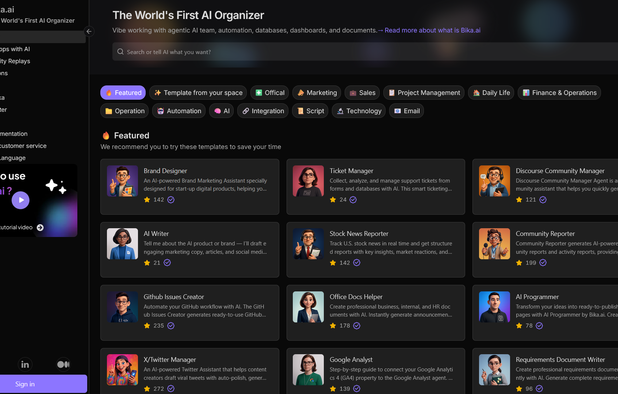Select the Project Management category tab

[x=424, y=93]
